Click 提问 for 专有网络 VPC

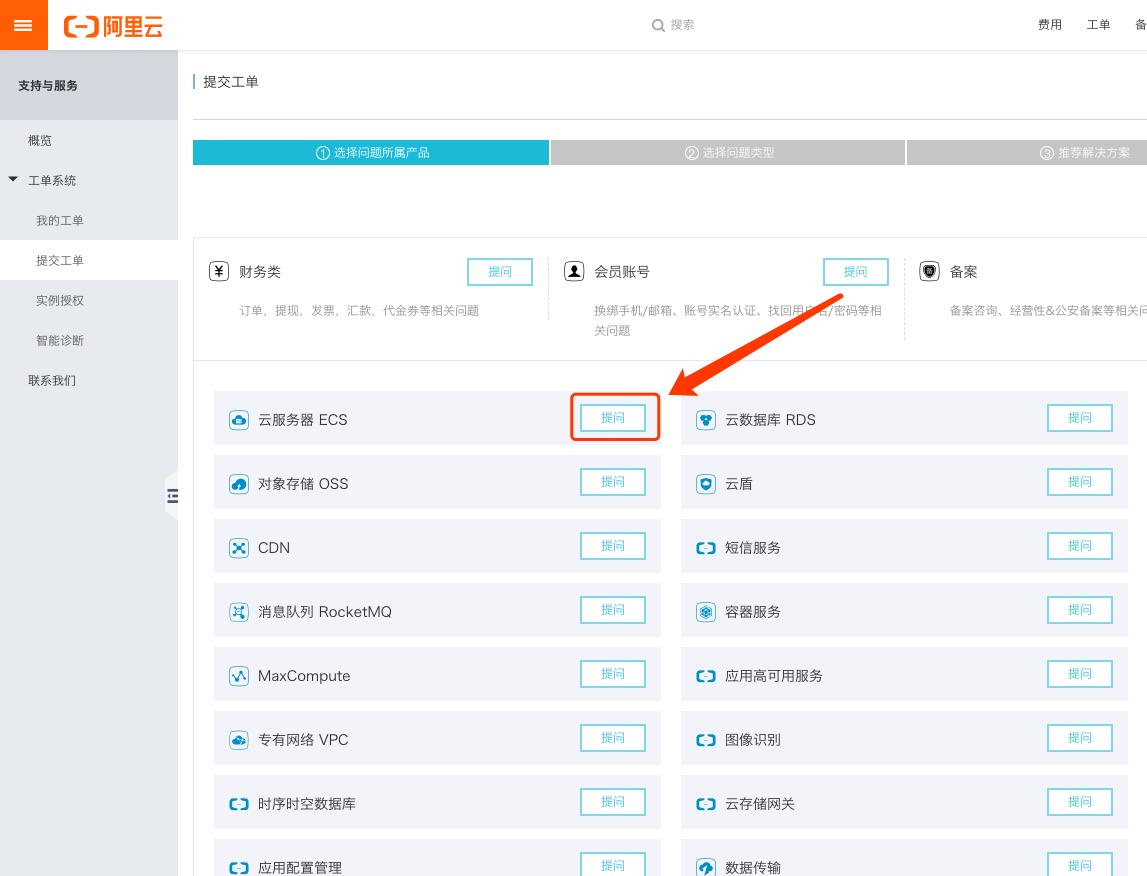point(613,738)
